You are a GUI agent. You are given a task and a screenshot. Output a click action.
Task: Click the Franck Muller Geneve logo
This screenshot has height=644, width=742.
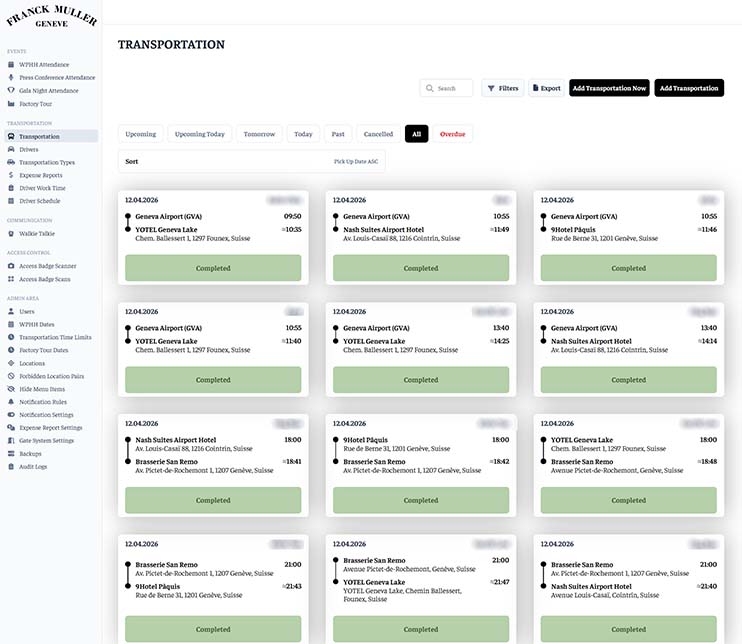tap(52, 17)
